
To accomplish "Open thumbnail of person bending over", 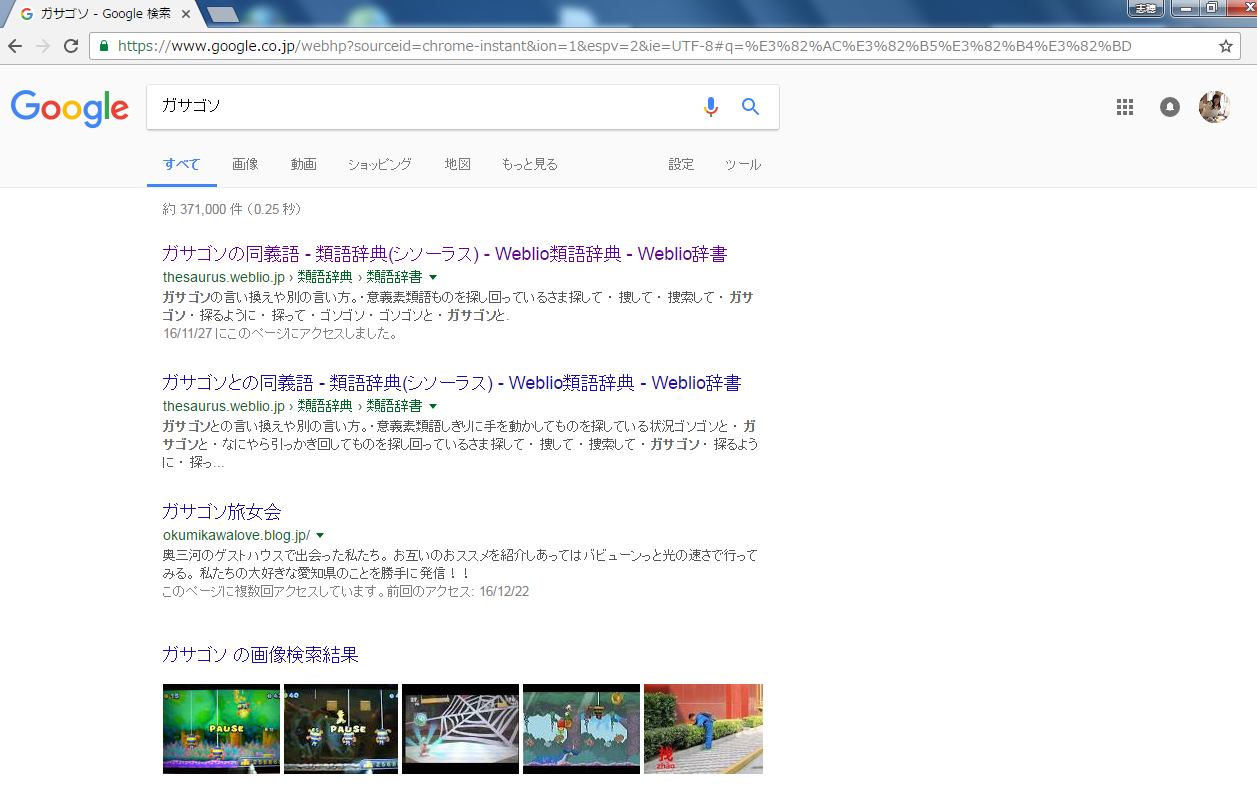I will pyautogui.click(x=703, y=729).
